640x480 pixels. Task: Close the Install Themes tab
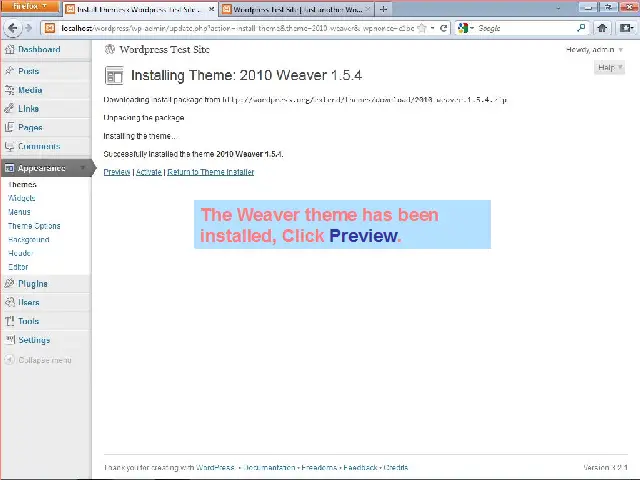click(x=211, y=9)
